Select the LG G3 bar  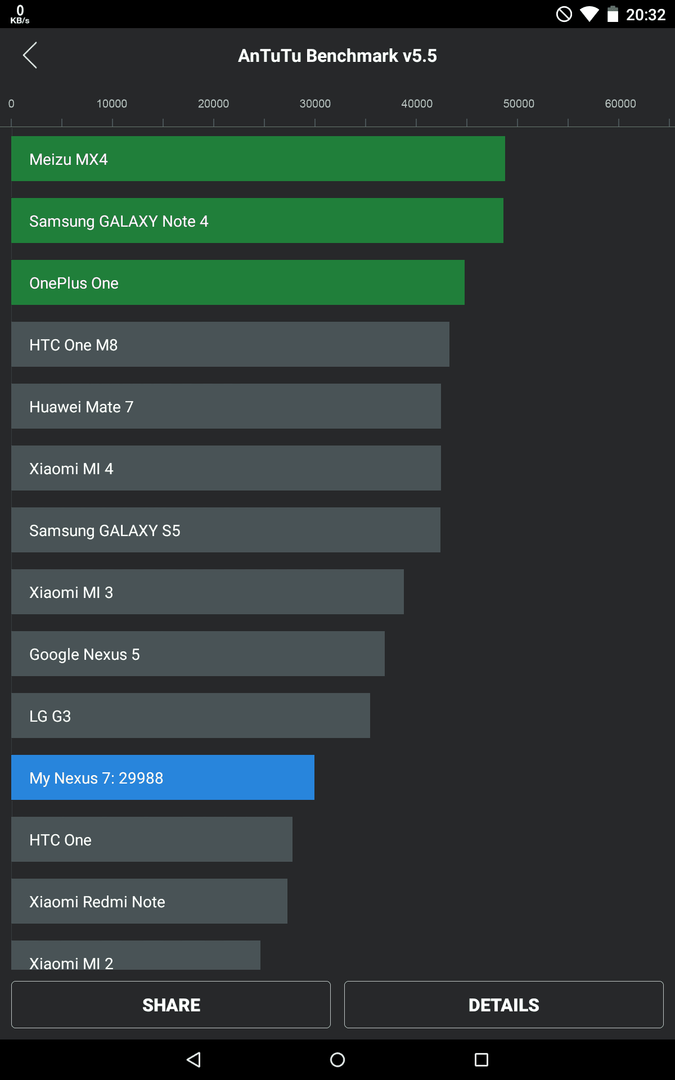tap(191, 716)
